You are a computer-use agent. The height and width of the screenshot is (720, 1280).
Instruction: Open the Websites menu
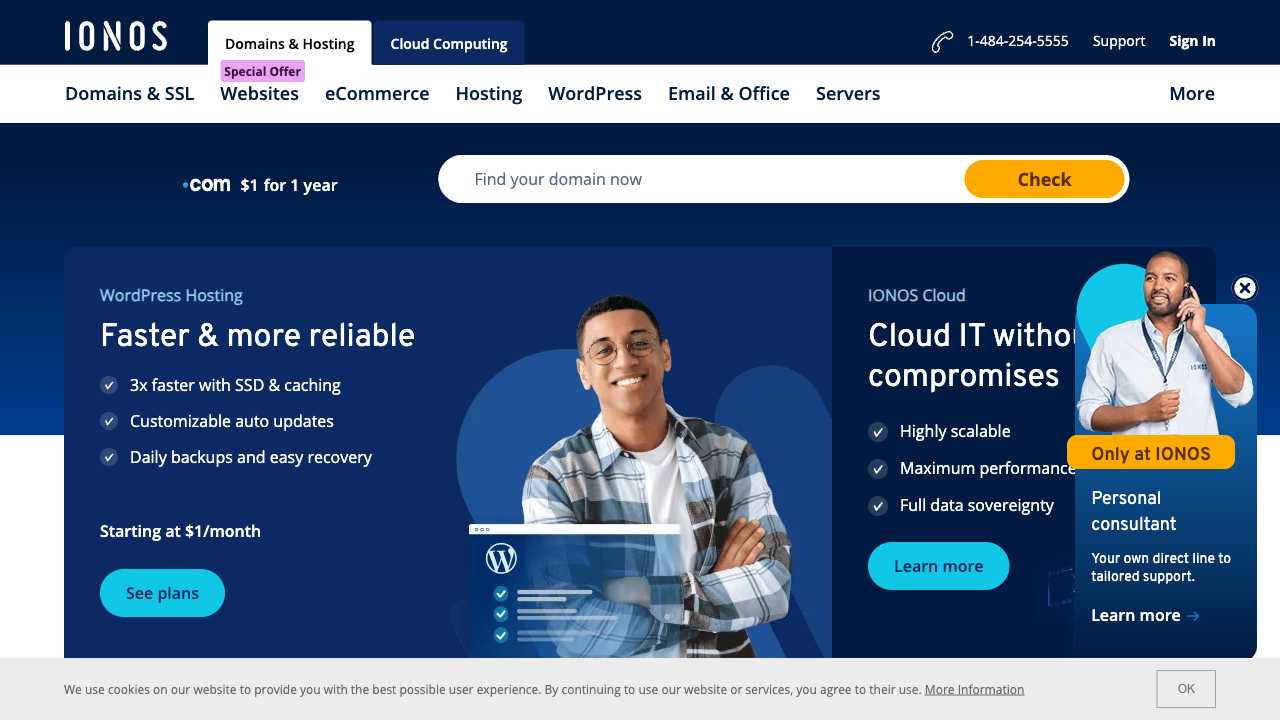(260, 94)
